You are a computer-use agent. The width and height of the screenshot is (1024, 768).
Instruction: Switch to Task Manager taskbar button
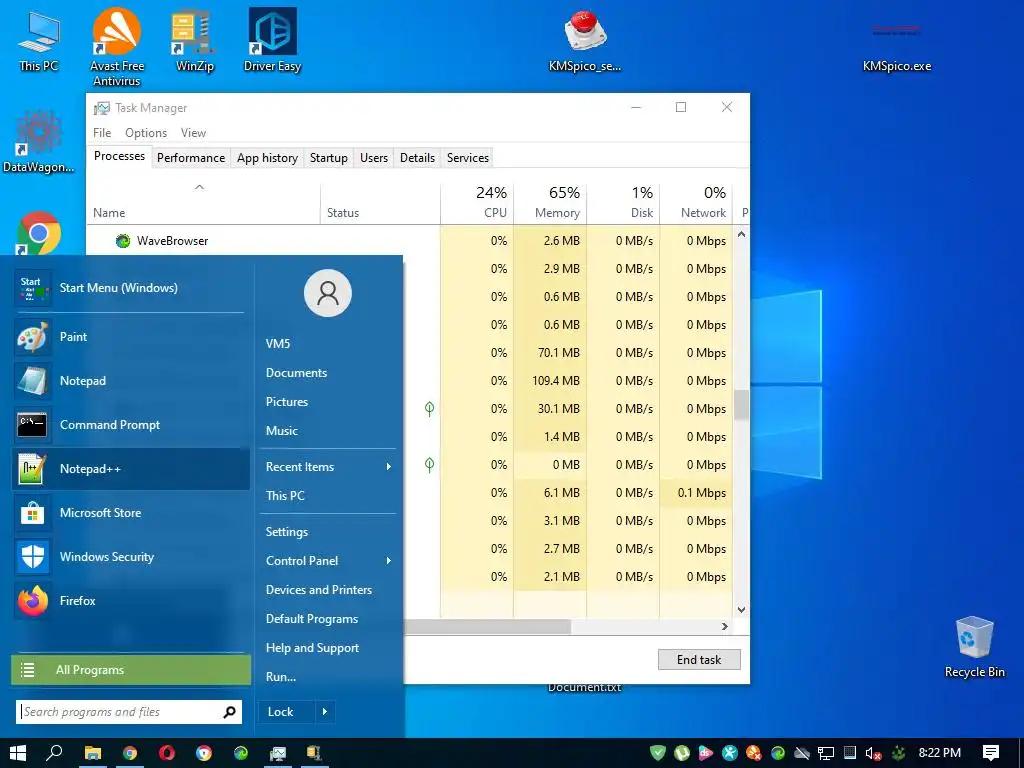click(x=278, y=753)
